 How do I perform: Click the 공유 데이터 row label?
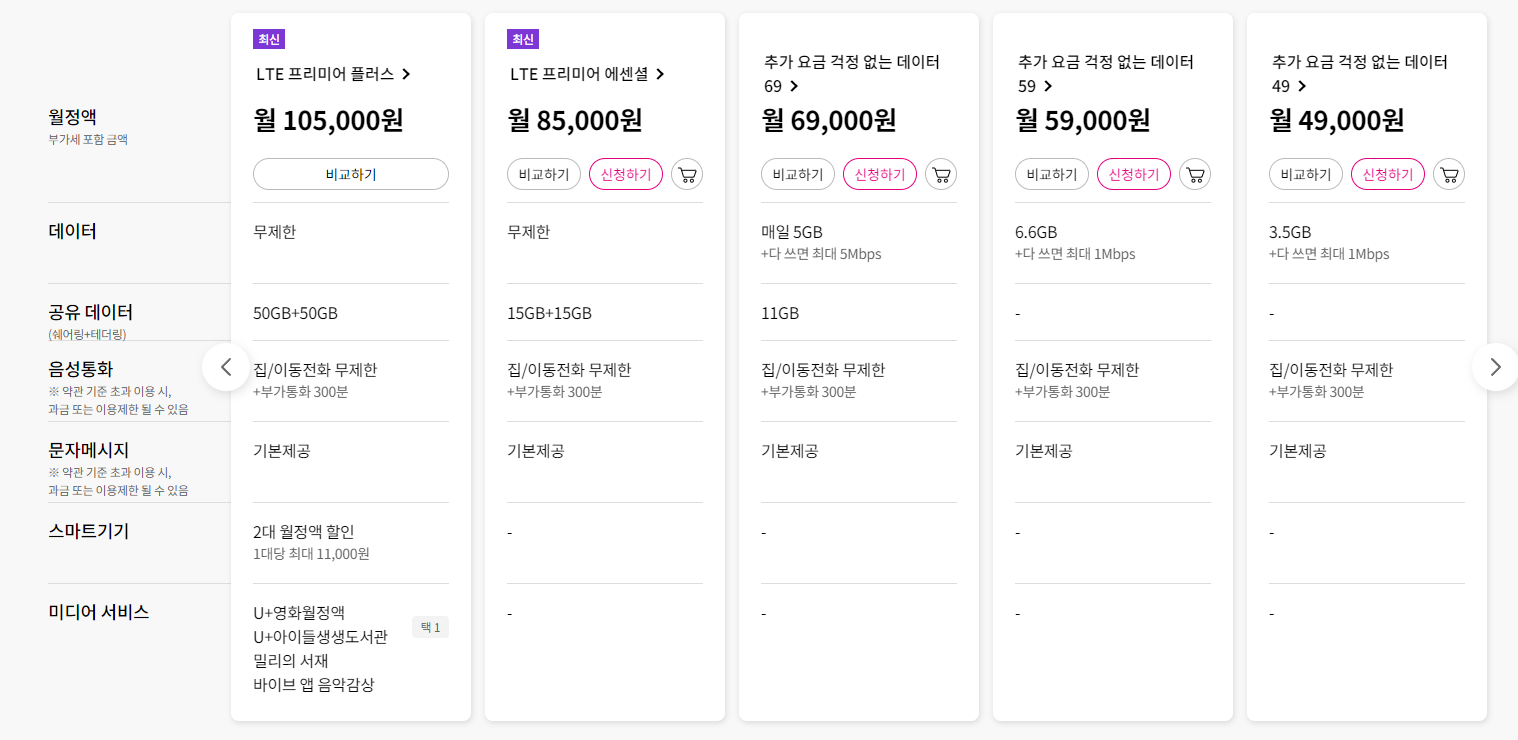(91, 312)
